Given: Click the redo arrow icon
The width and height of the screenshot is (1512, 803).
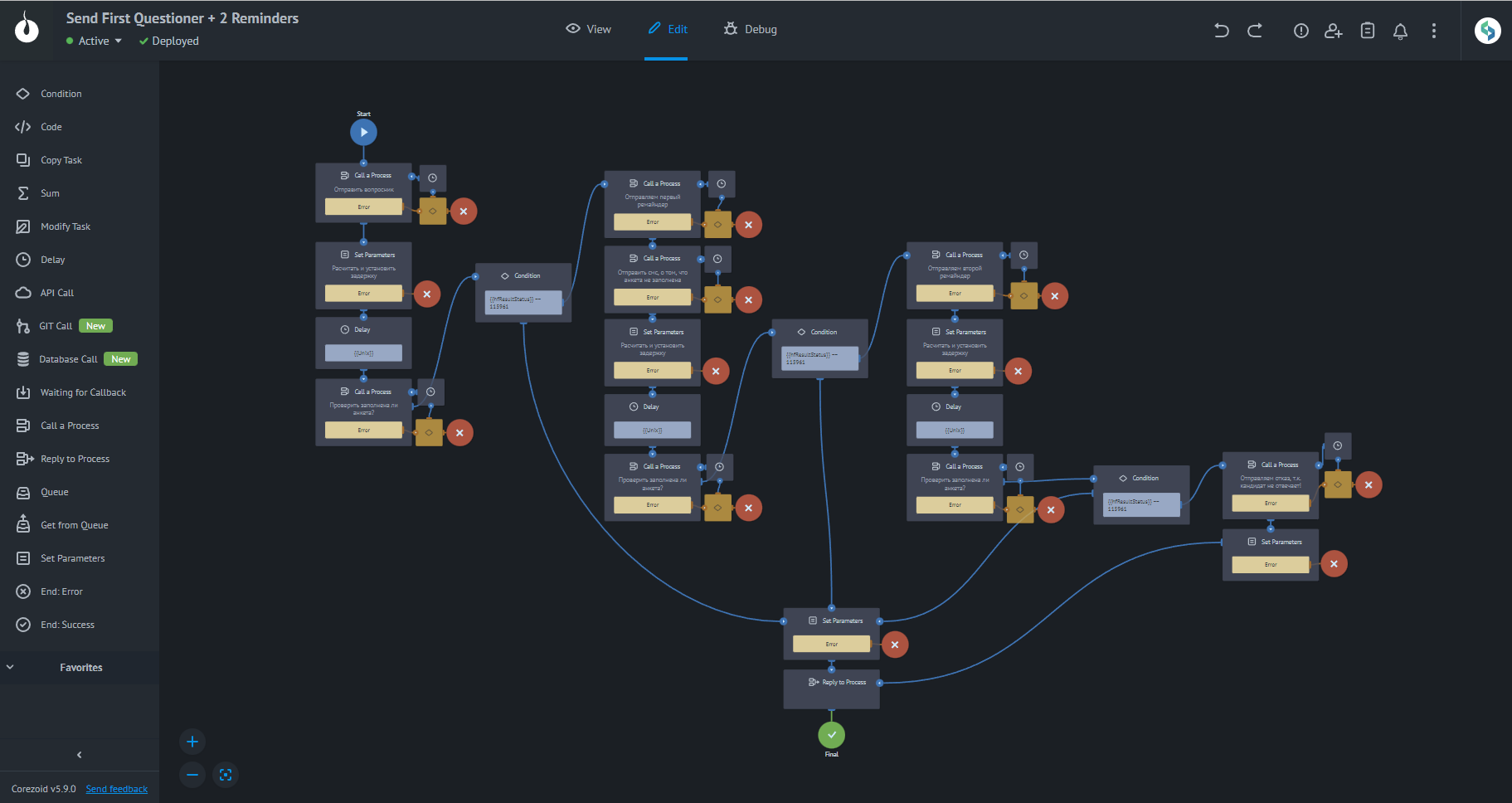Looking at the screenshot, I should pyautogui.click(x=1255, y=31).
